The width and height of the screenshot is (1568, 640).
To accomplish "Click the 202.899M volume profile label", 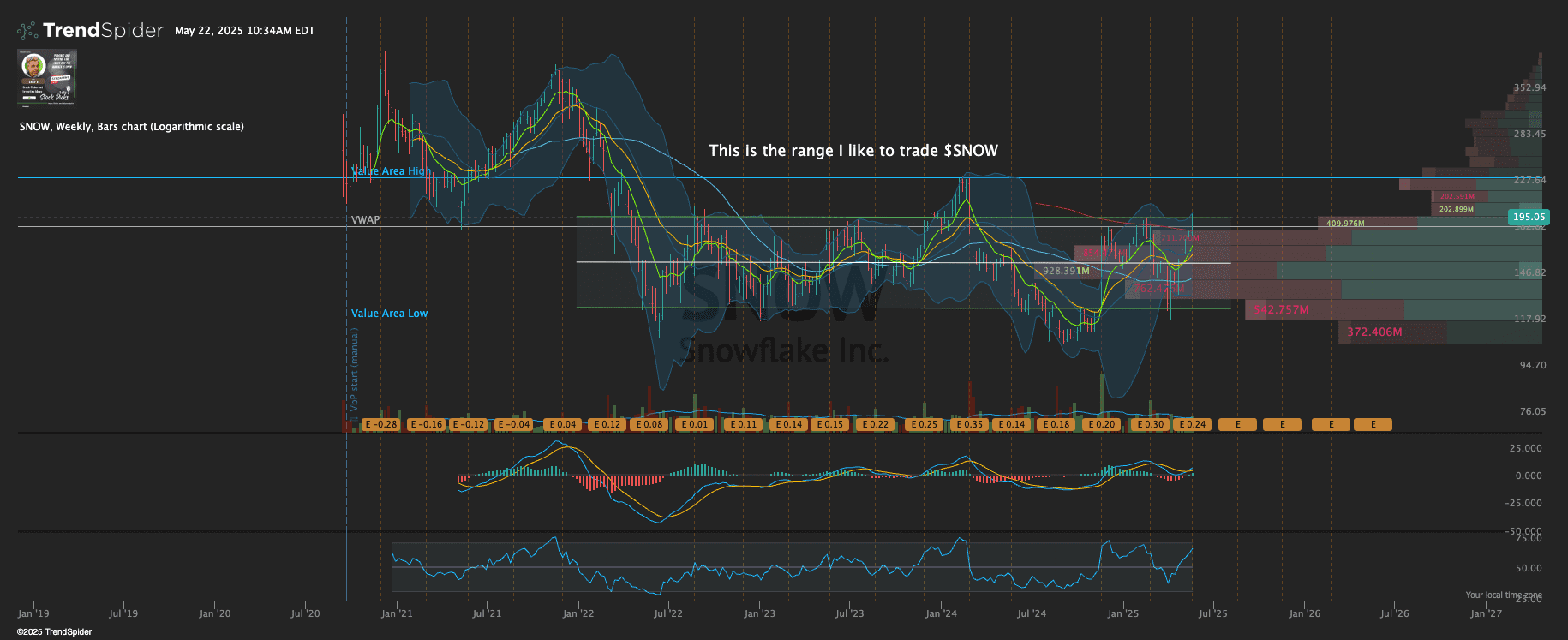I will [x=1457, y=210].
